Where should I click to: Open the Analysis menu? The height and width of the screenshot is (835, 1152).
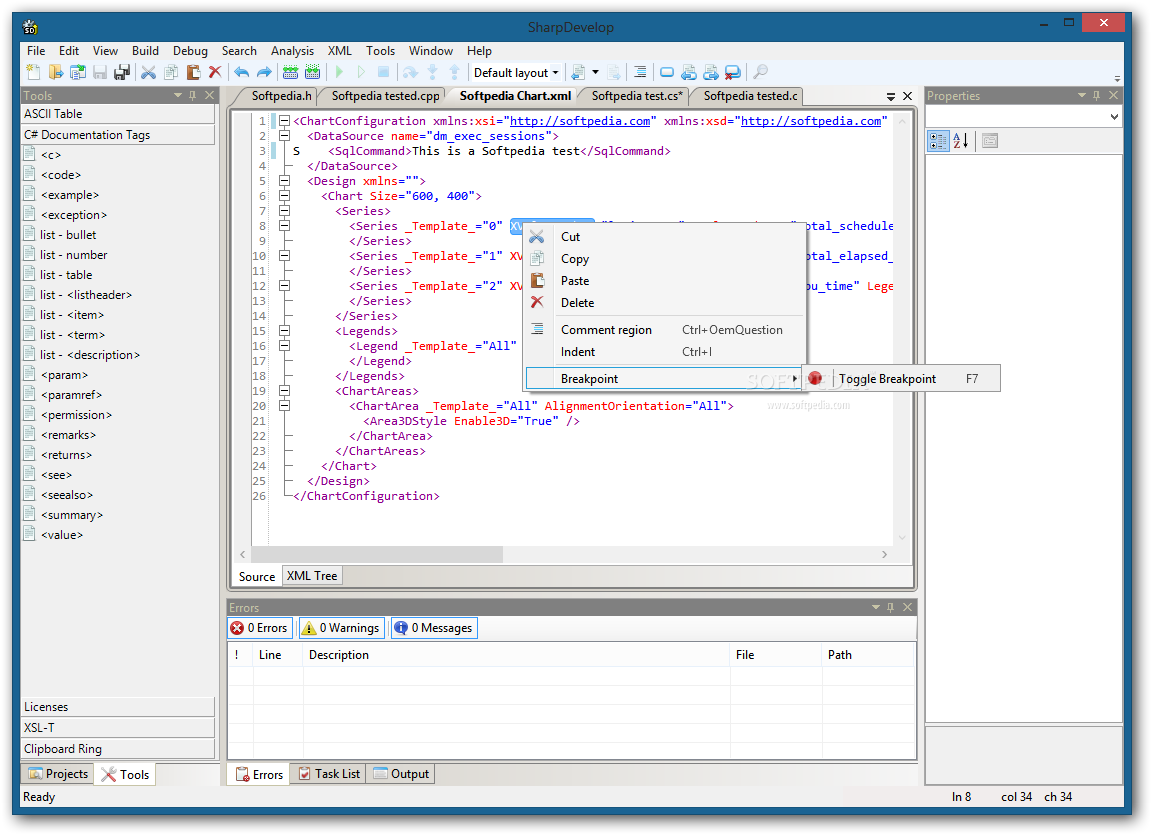click(x=292, y=51)
